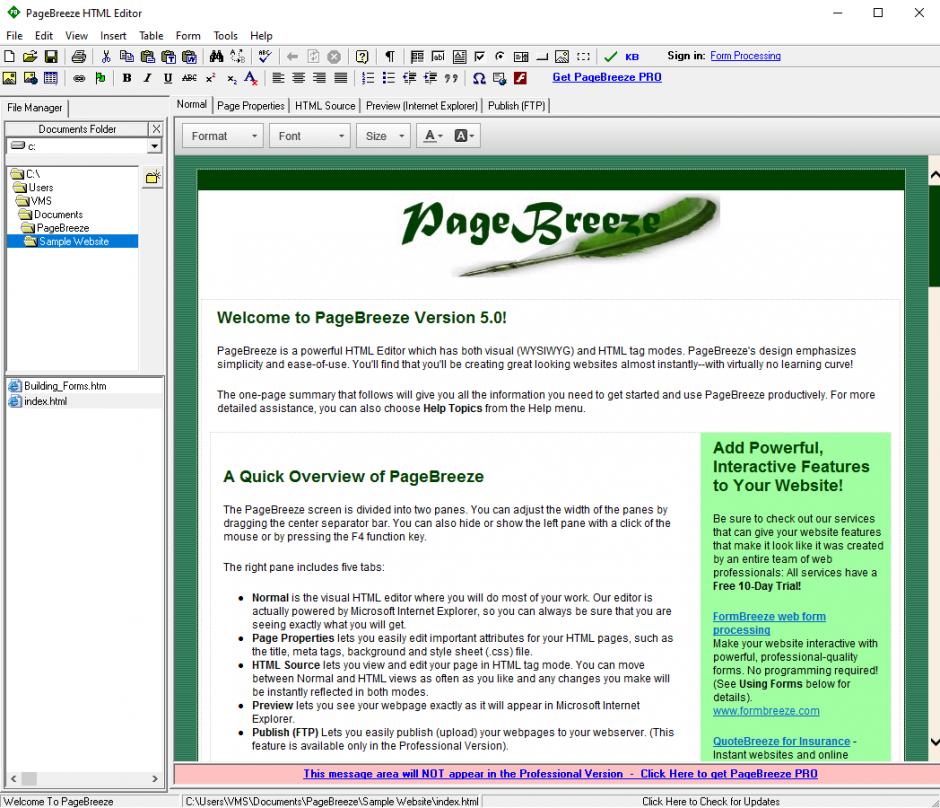Click Here to Check for Updates
The height and width of the screenshot is (808, 940).
(710, 801)
